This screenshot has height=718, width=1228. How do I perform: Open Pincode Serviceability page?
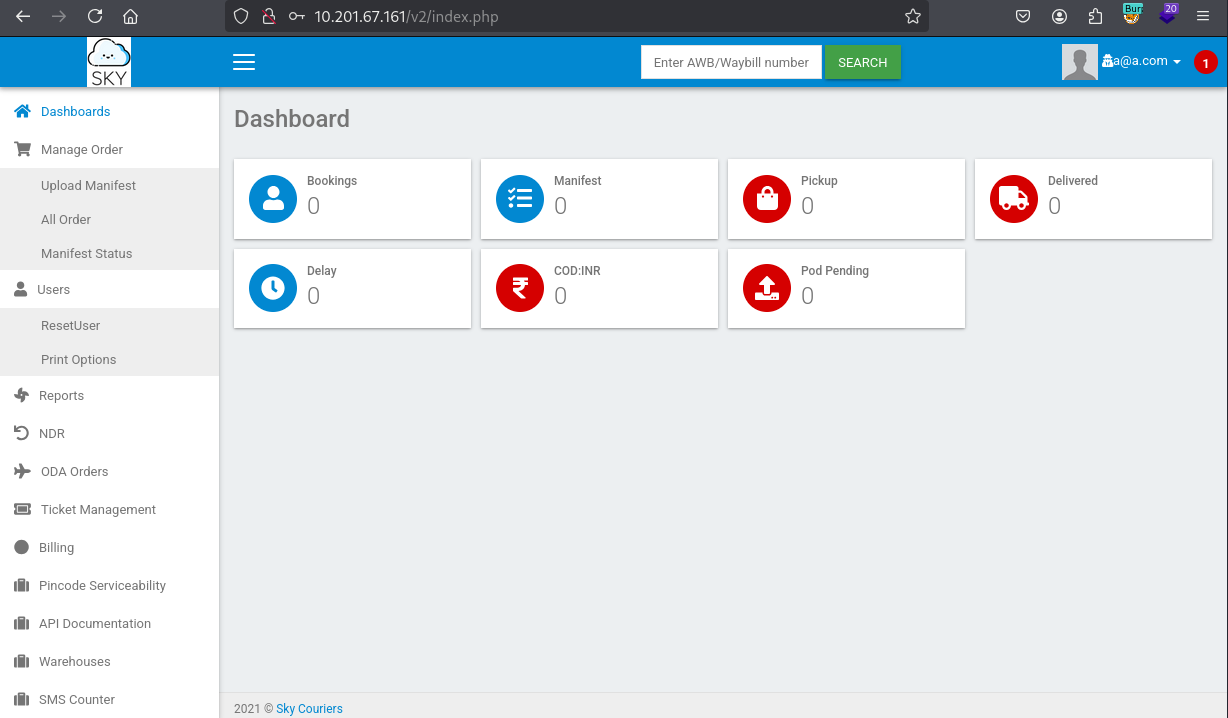tap(109, 585)
